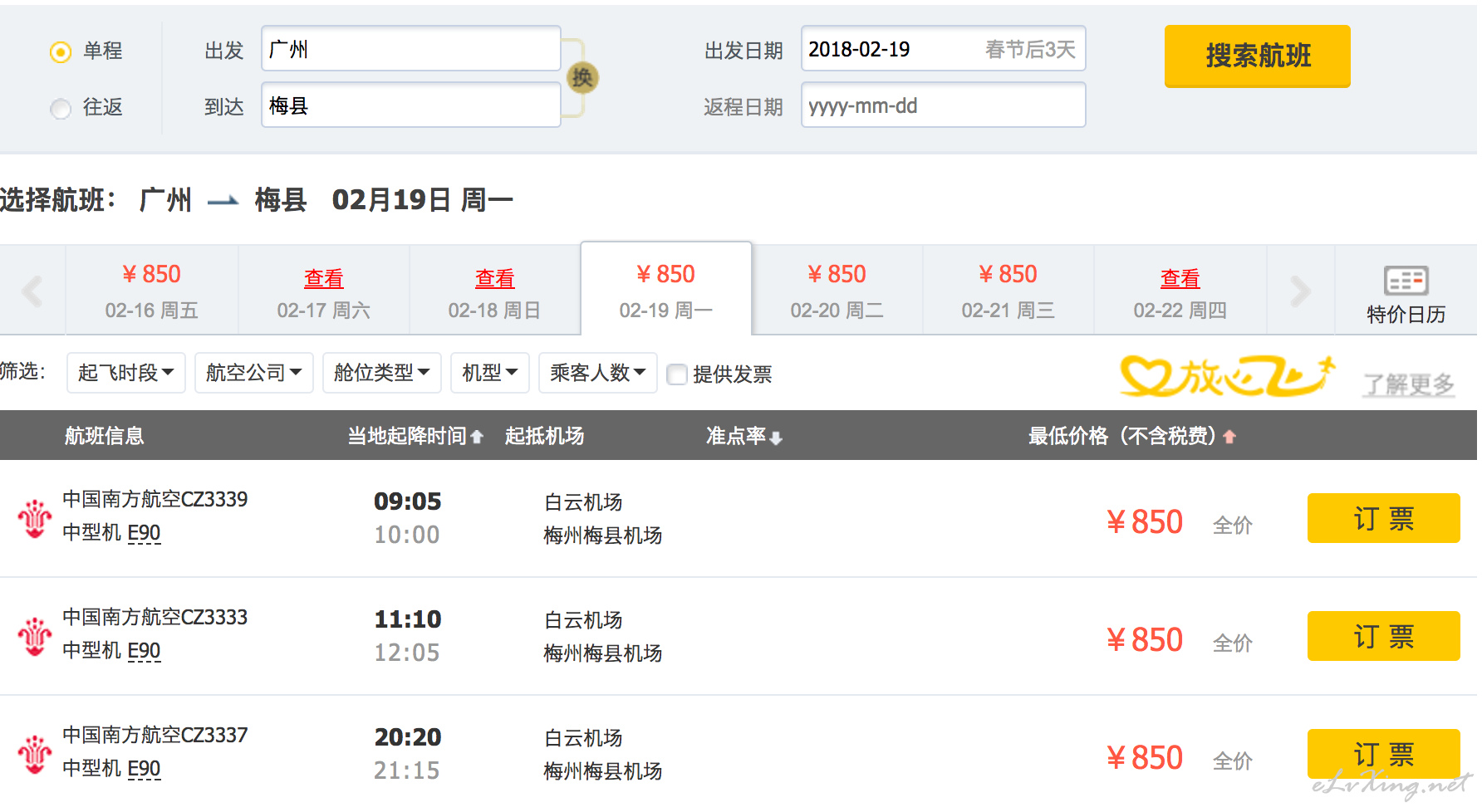The image size is (1482, 812).
Task: Select the 02-22 周四 date tab
Action: [1180, 291]
